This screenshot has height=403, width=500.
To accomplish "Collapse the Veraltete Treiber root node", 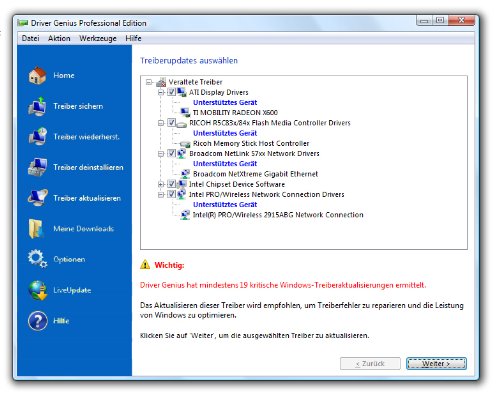I will (149, 82).
